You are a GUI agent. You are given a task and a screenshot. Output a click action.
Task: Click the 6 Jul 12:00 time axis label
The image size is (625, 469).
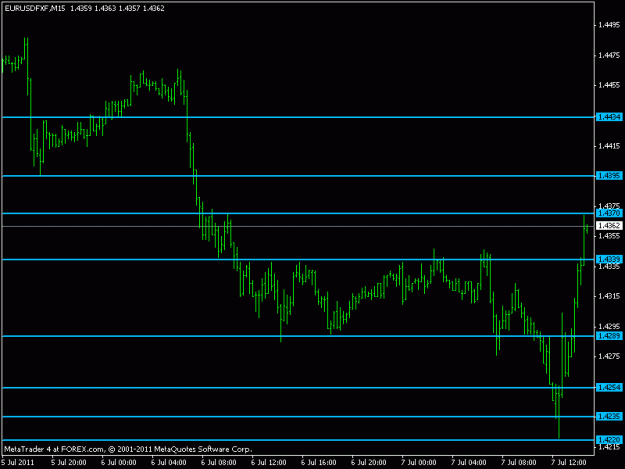[x=269, y=463]
